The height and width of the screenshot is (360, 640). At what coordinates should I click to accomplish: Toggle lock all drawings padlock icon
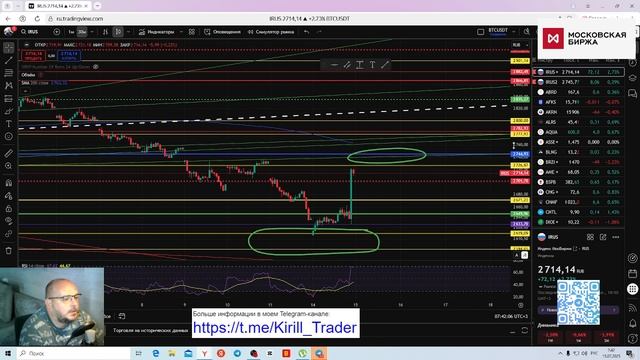point(9,209)
